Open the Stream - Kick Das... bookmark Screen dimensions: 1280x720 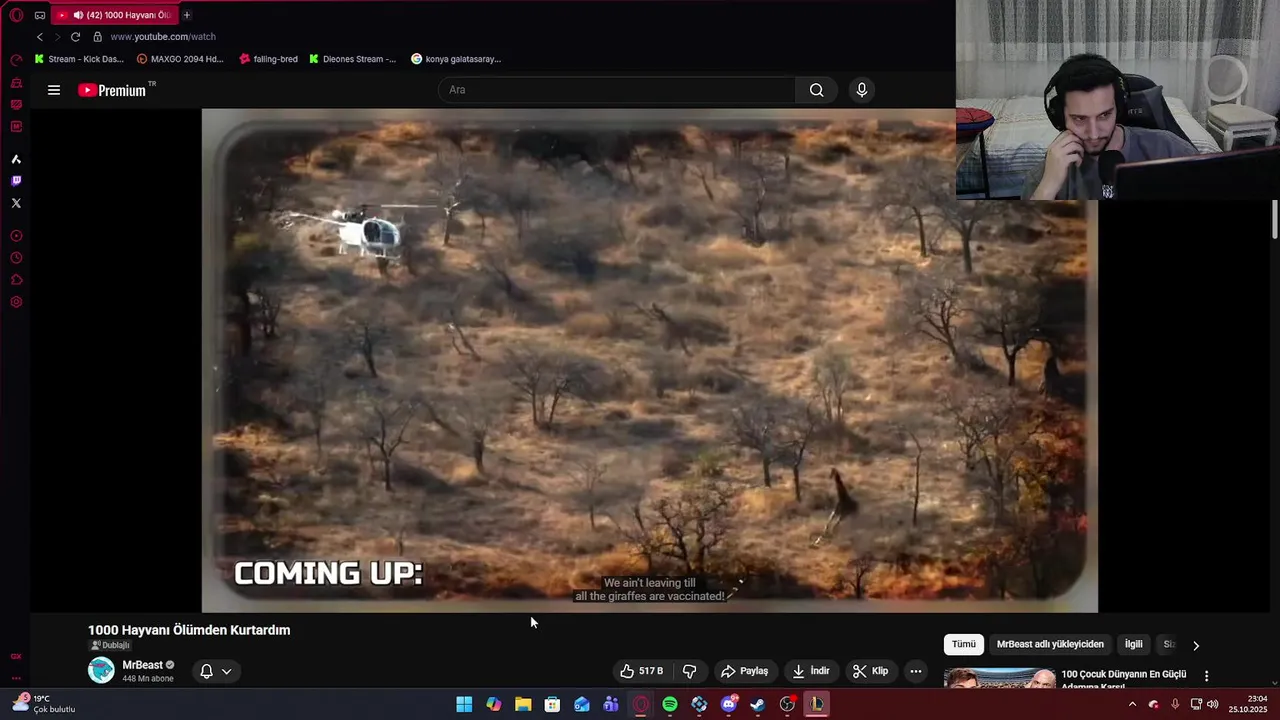[79, 59]
